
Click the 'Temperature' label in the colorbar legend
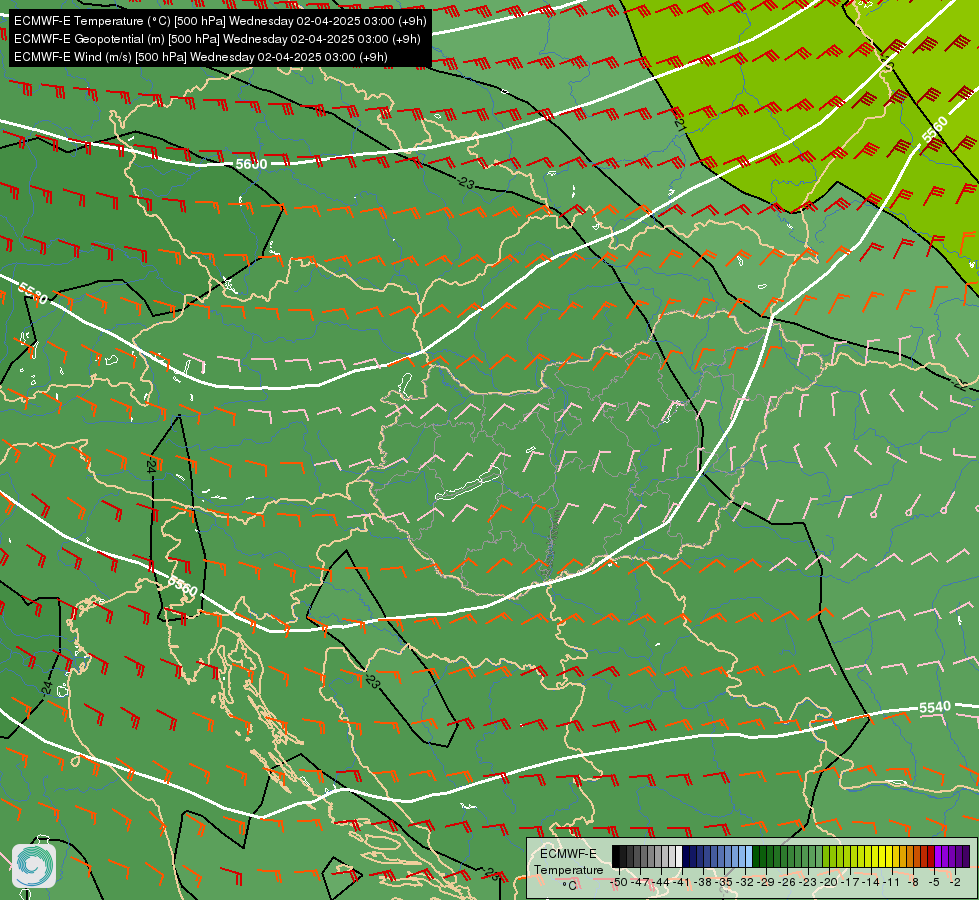click(568, 870)
